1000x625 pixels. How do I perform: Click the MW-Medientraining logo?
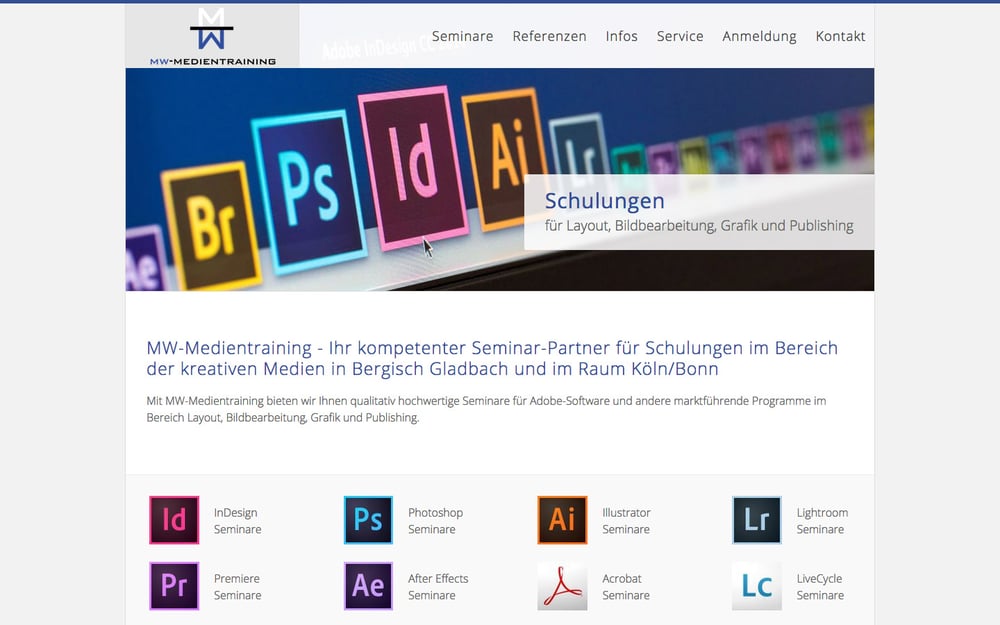[212, 36]
